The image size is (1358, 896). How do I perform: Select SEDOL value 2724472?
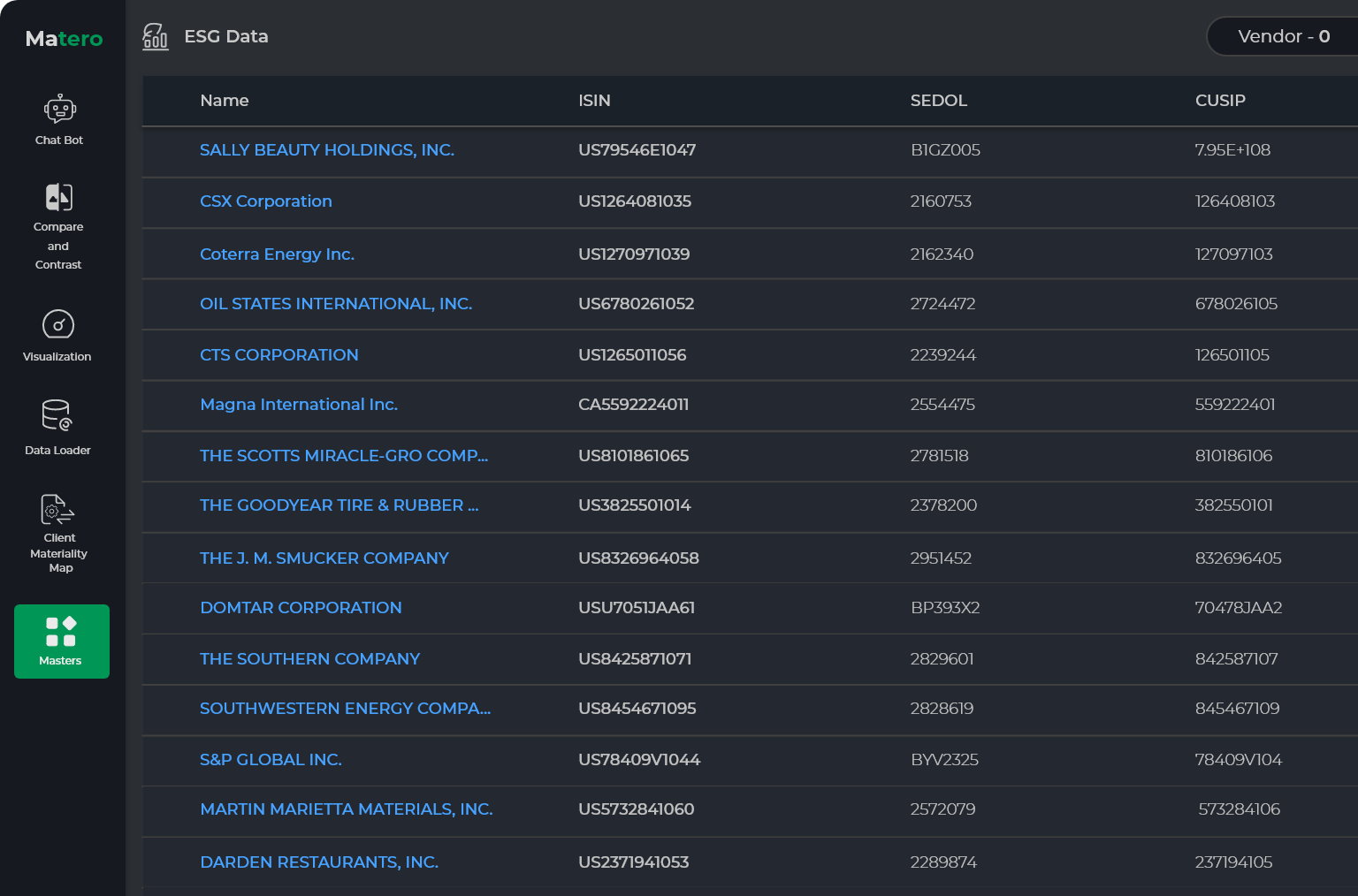[942, 304]
